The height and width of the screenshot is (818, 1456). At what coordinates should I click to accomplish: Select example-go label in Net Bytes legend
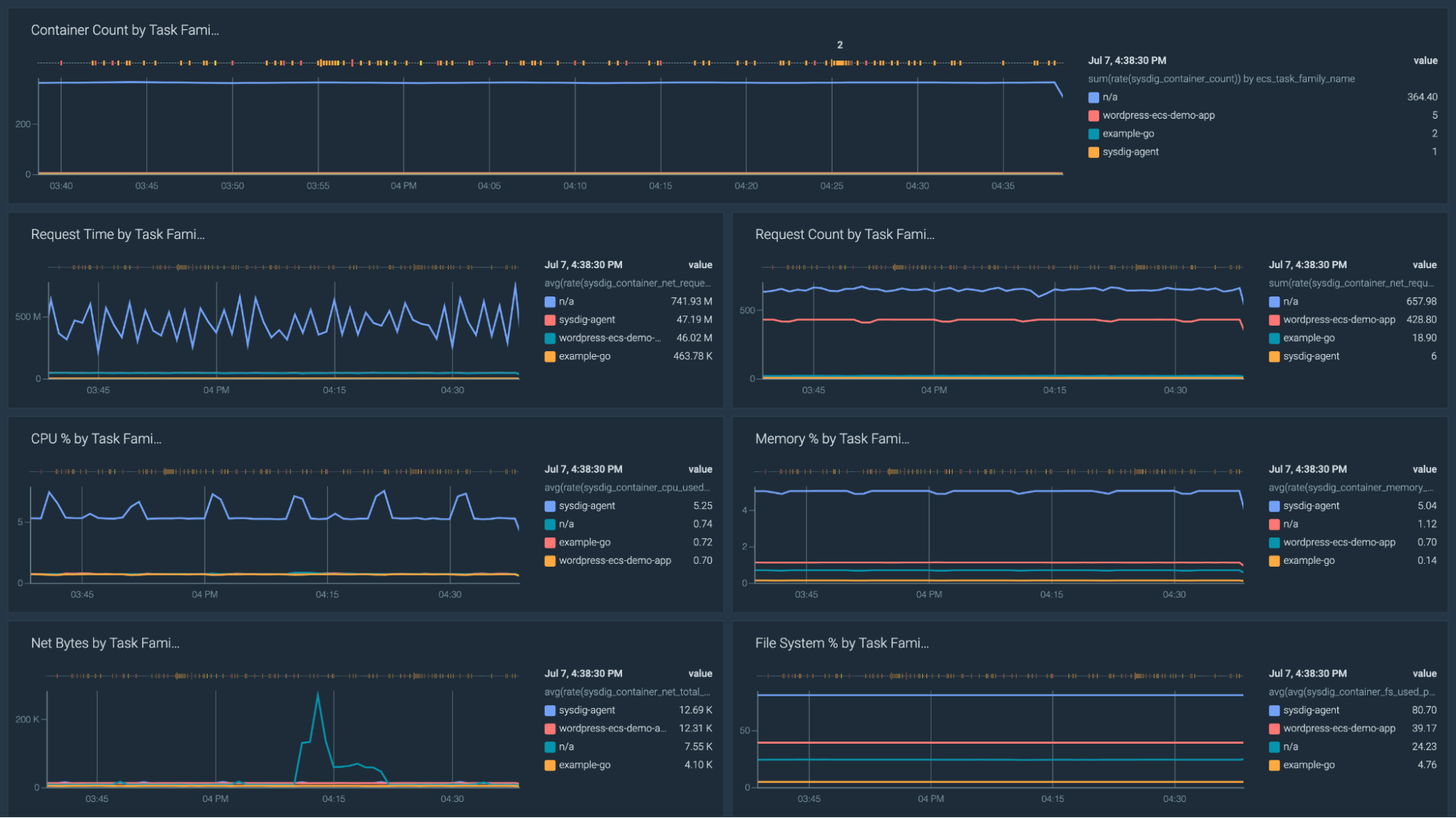(584, 766)
